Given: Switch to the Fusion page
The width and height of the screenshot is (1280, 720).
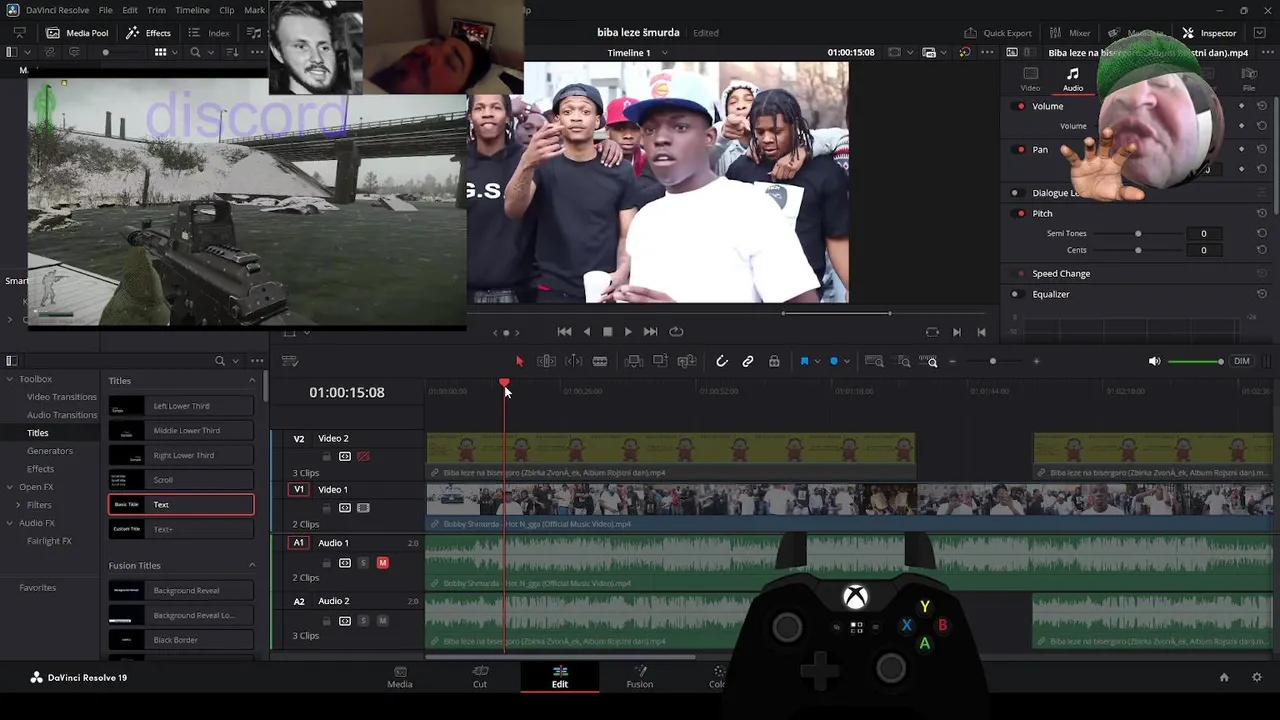Looking at the screenshot, I should point(640,677).
